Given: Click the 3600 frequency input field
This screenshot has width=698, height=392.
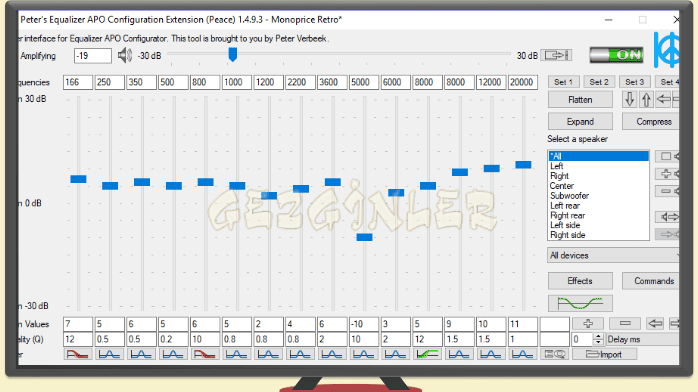Looking at the screenshot, I should [x=332, y=82].
